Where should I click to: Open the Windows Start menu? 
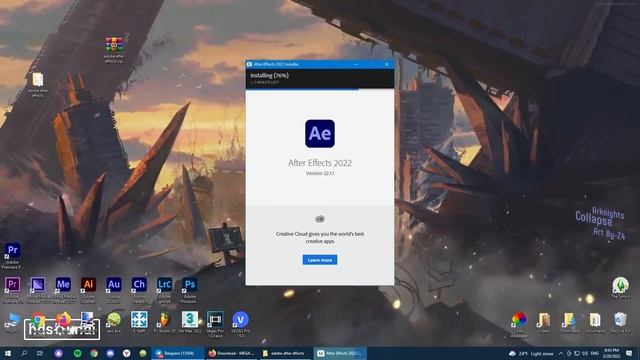[x=7, y=353]
